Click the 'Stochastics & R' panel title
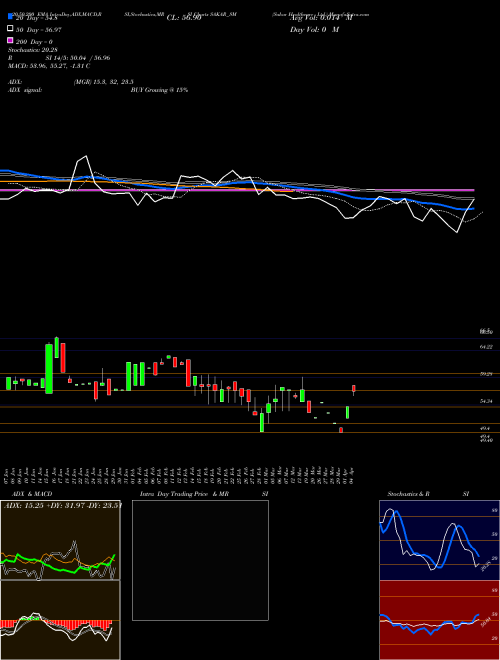 (x=409, y=494)
